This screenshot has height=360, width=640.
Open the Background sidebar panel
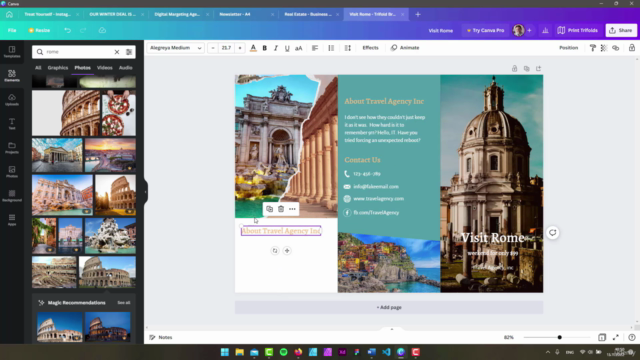click(x=12, y=196)
